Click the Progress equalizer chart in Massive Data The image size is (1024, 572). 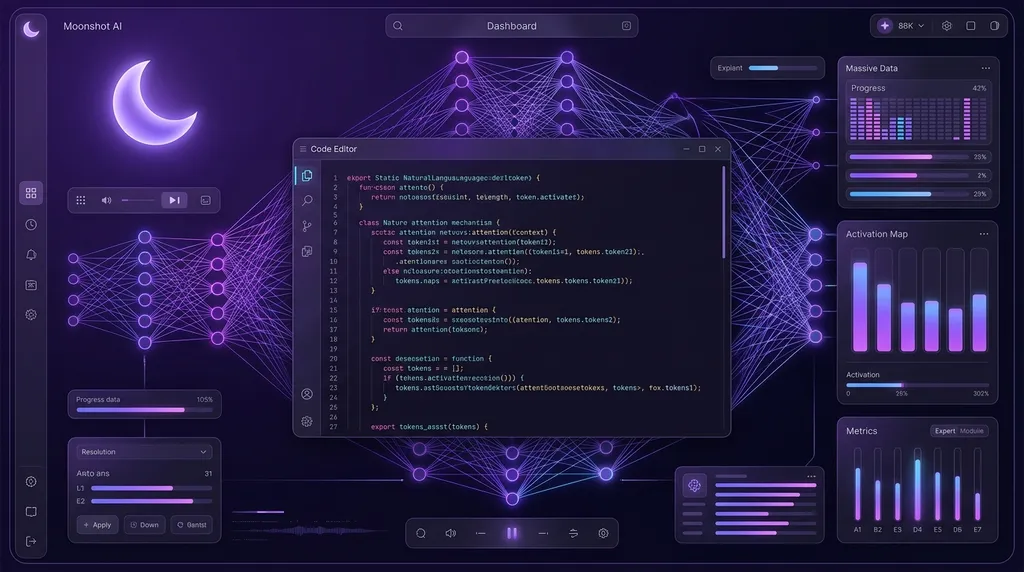tap(918, 119)
